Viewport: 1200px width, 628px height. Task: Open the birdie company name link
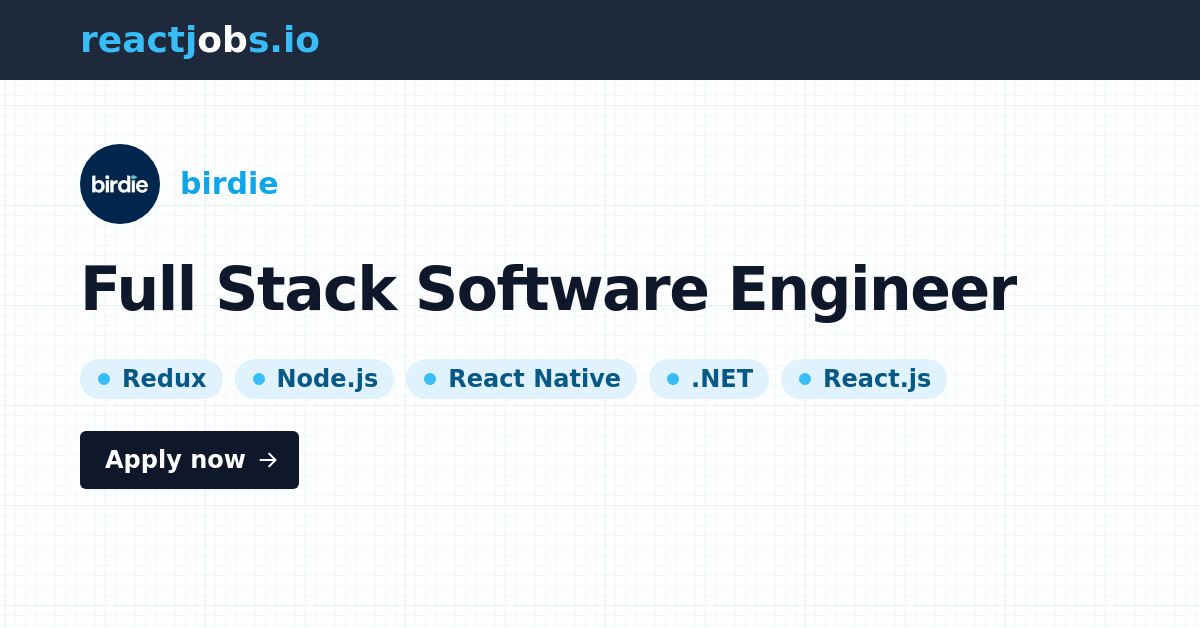[229, 184]
